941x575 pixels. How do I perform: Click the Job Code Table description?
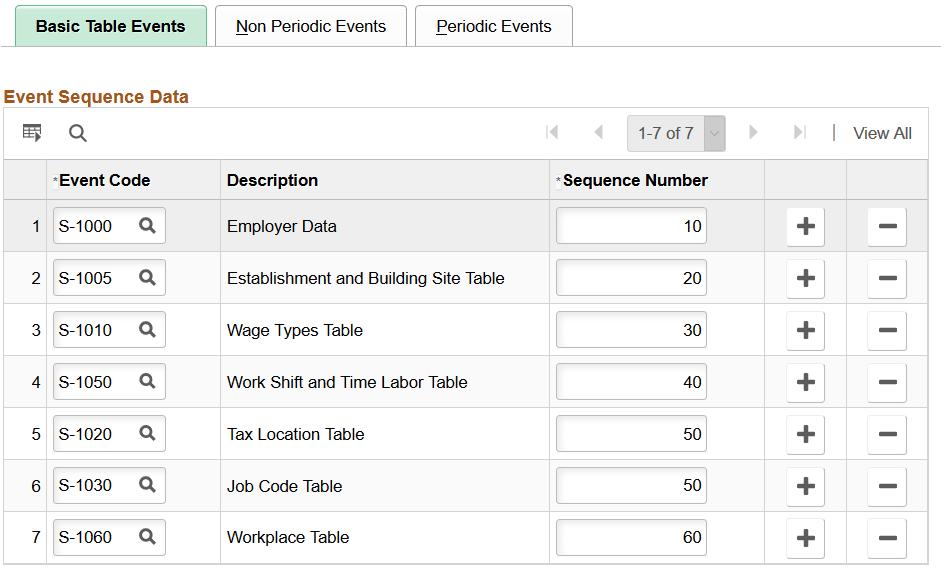[x=284, y=486]
